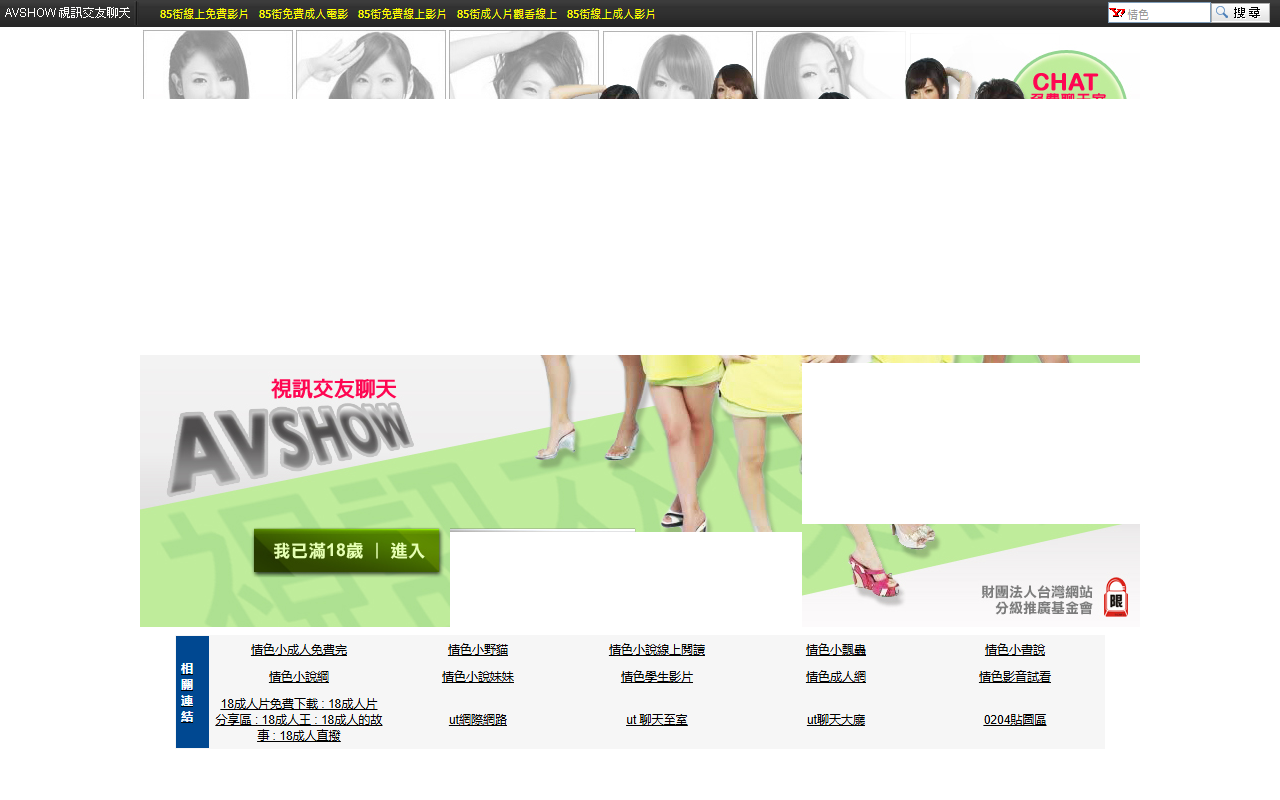Open the 情色學生影片 related link
The image size is (1280, 800).
[x=657, y=677]
